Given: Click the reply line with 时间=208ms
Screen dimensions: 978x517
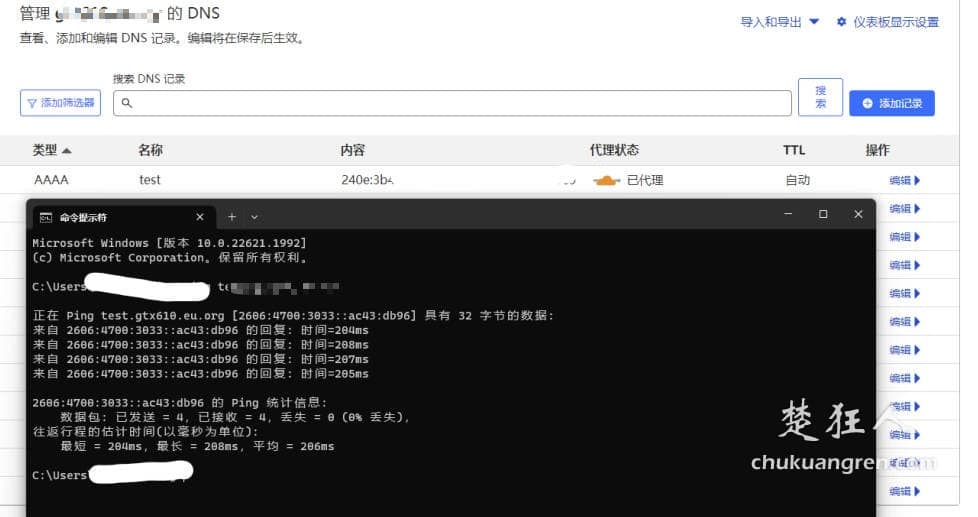Looking at the screenshot, I should click(200, 344).
